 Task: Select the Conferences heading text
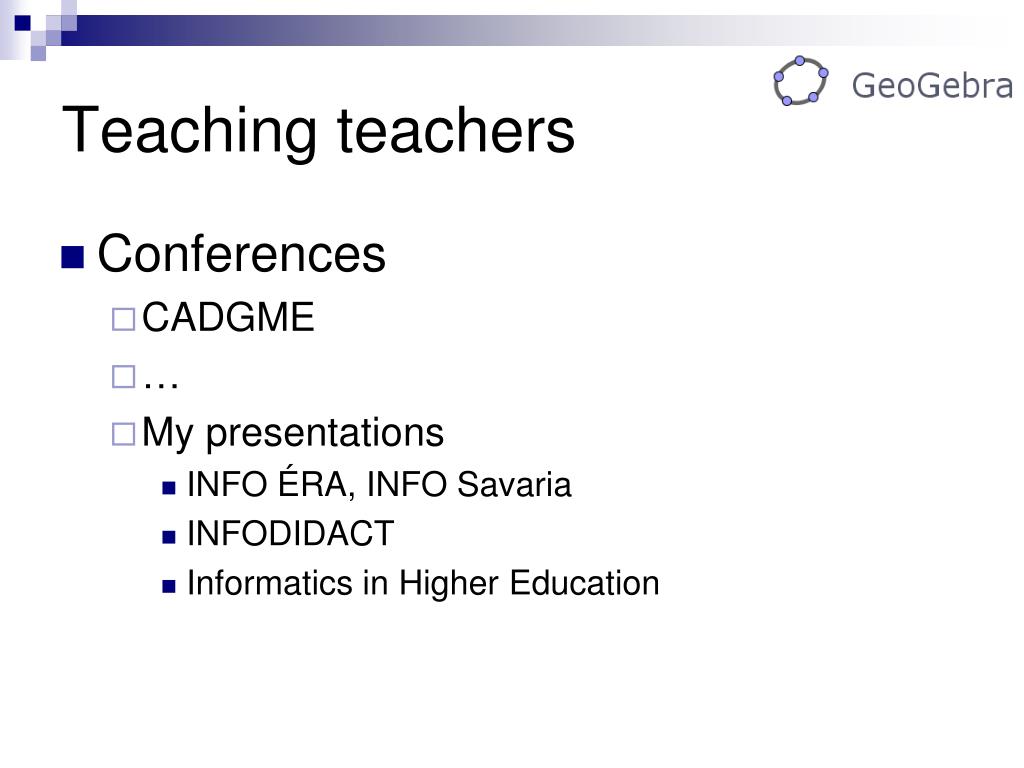(x=242, y=253)
